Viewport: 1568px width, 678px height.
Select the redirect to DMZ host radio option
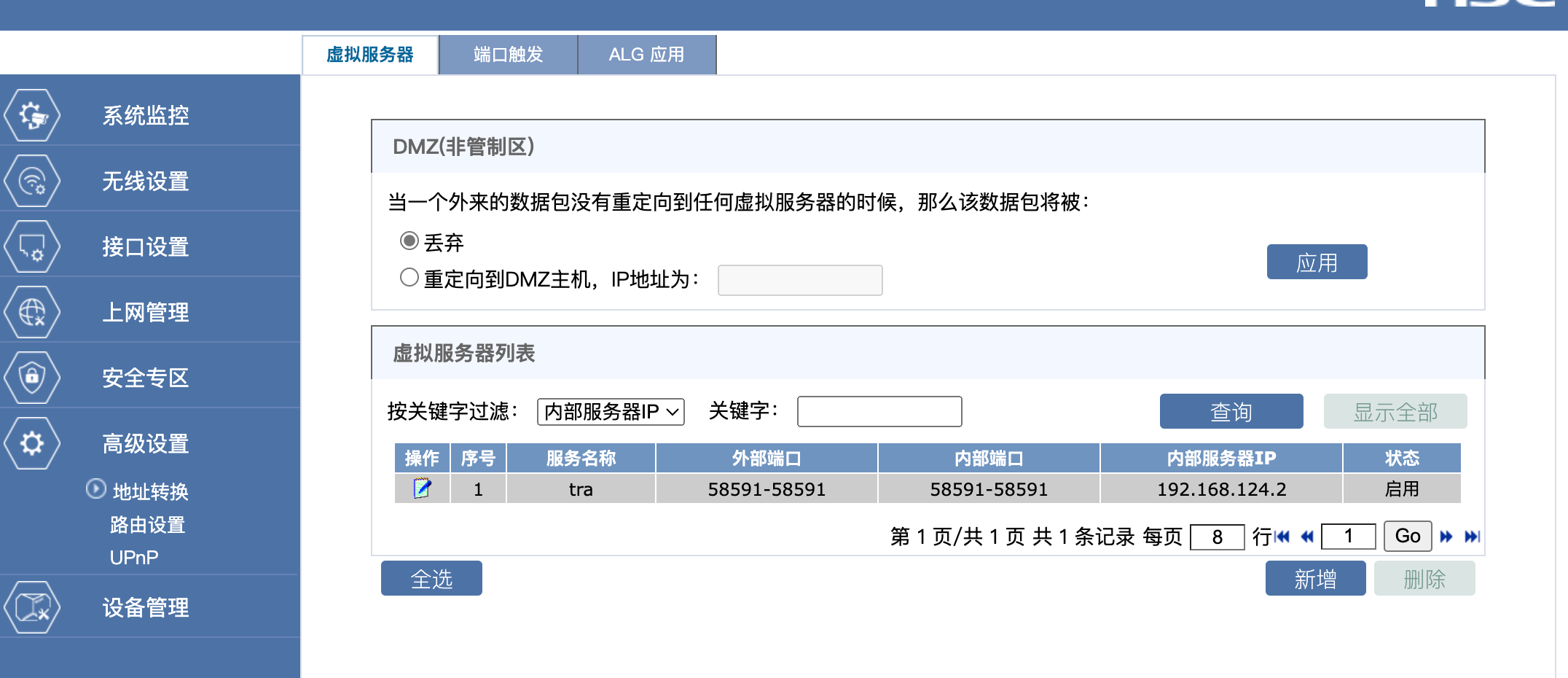(x=409, y=278)
